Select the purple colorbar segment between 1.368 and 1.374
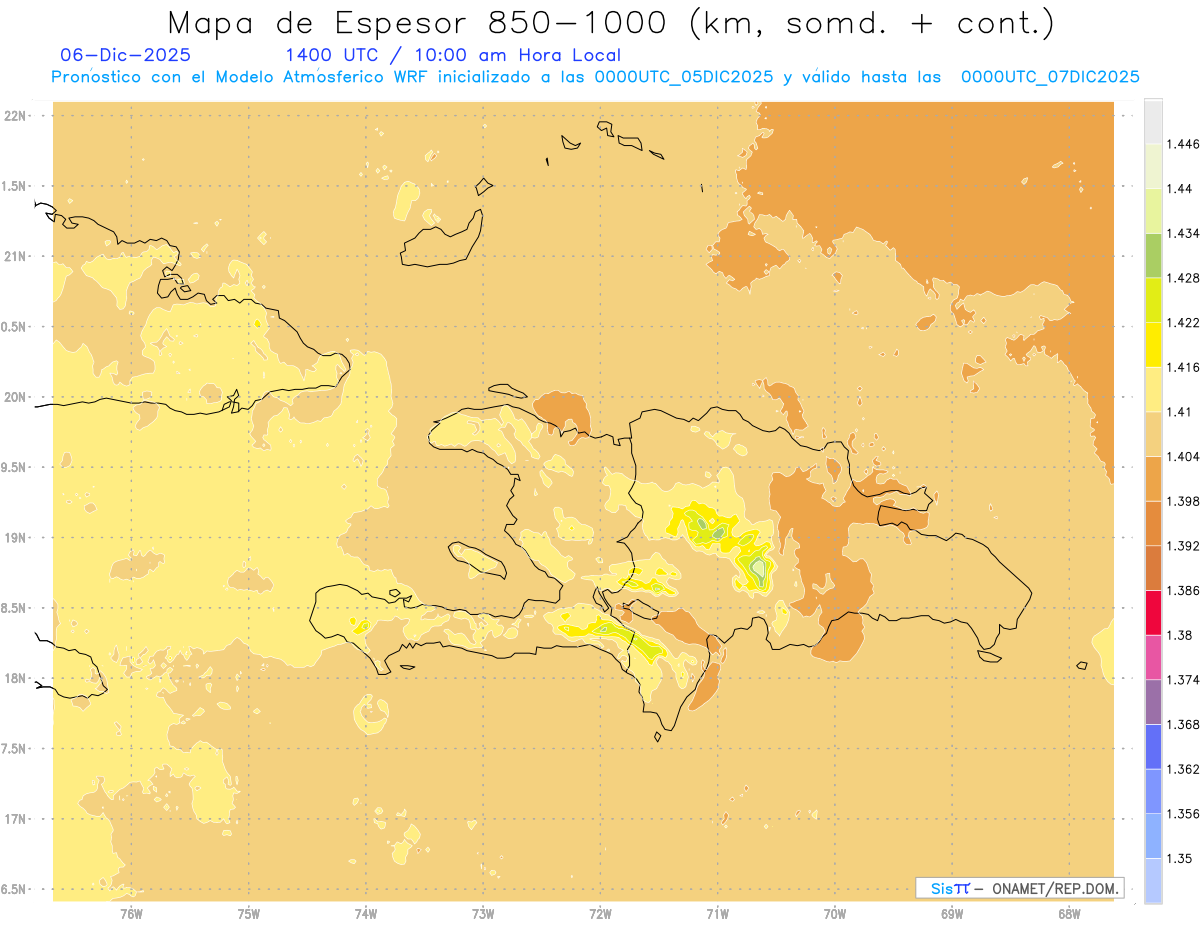The width and height of the screenshot is (1200, 927). (1153, 702)
